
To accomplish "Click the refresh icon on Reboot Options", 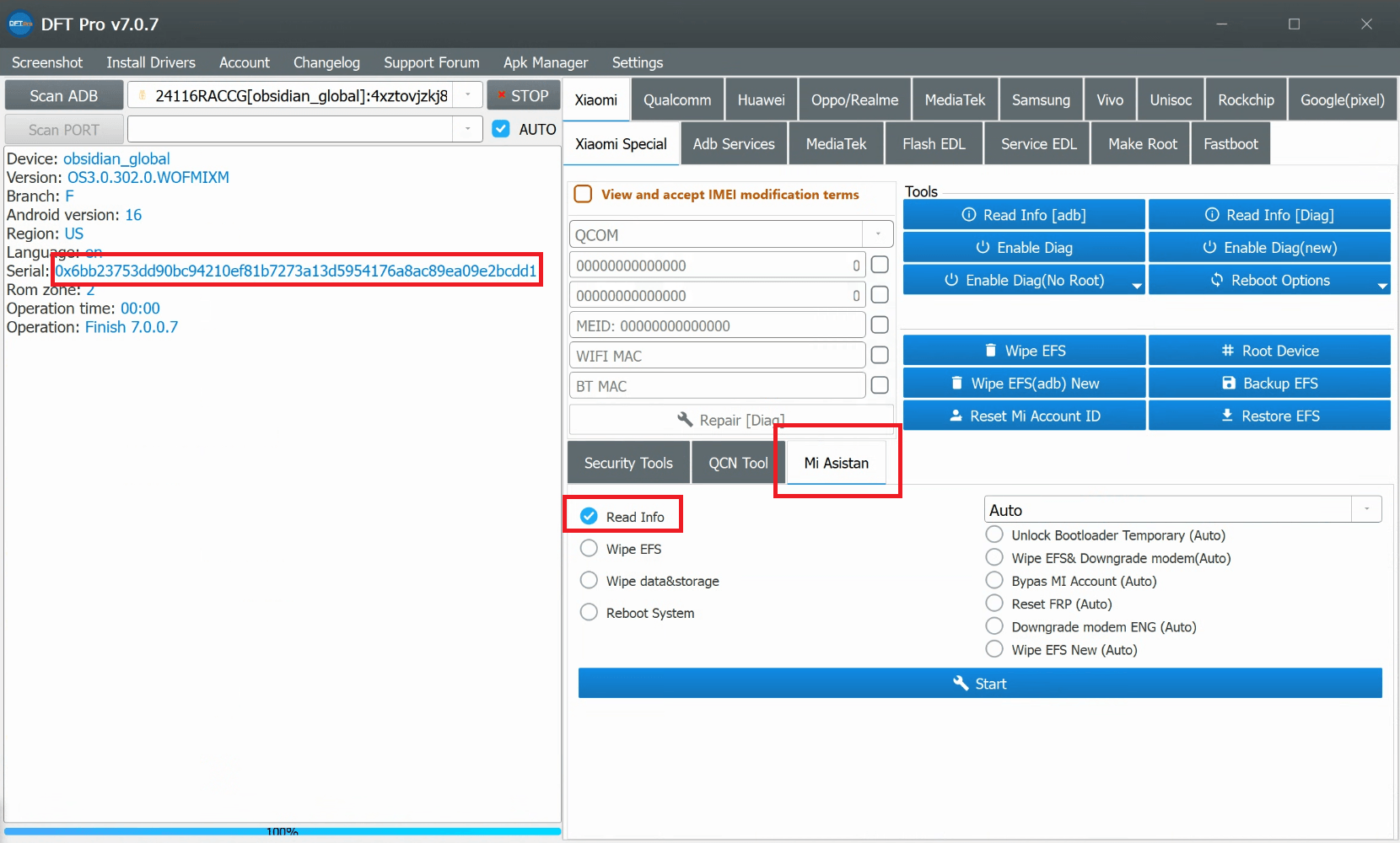I will 1217,280.
